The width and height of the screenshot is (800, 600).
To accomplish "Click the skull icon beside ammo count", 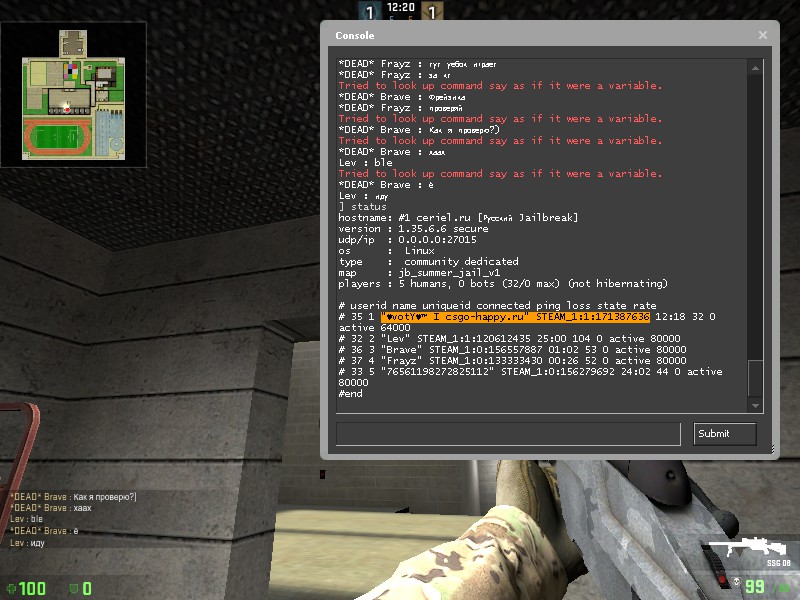I will (x=734, y=583).
